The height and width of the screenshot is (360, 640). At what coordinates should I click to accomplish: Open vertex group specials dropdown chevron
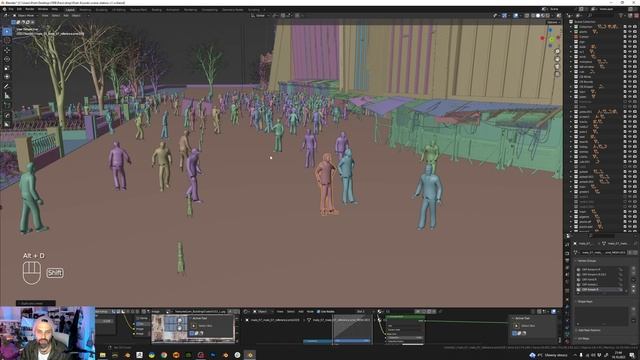click(x=633, y=280)
